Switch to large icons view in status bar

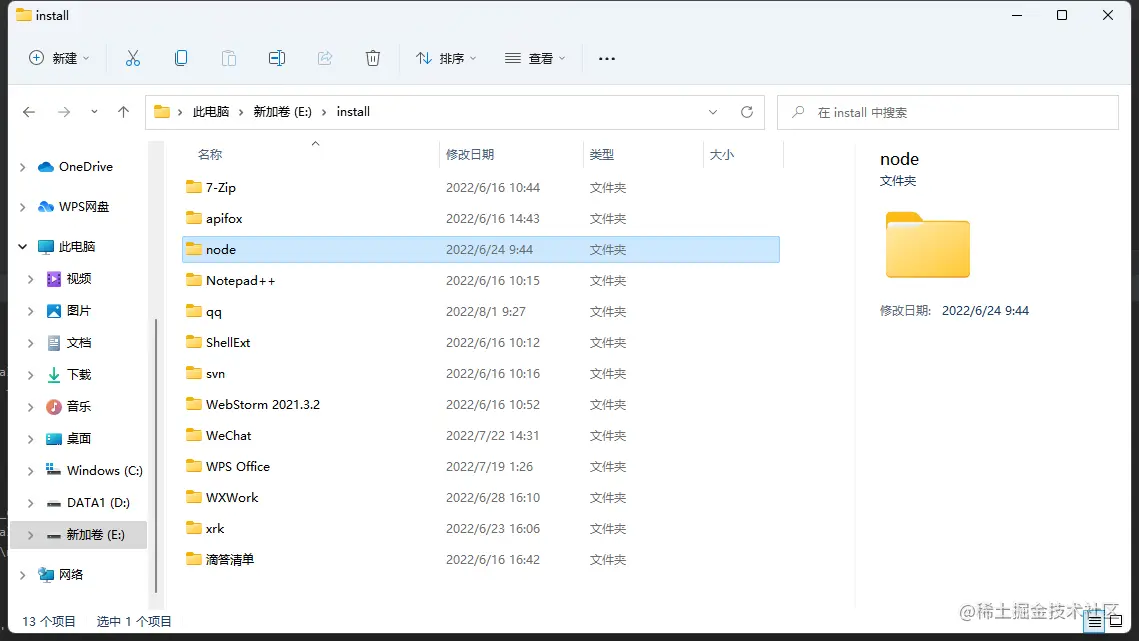pos(1116,621)
